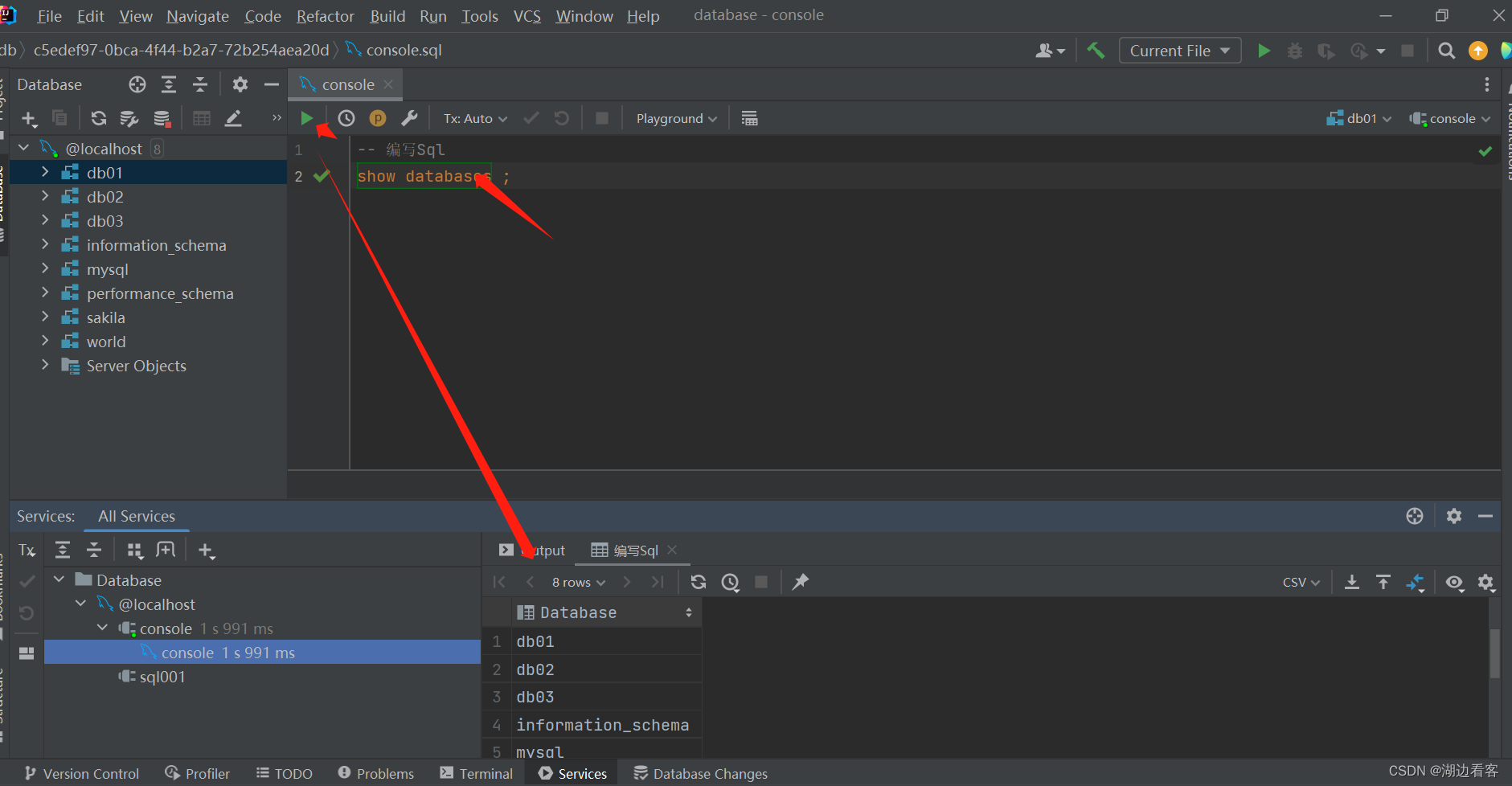Click the in-editor results table icon

[x=749, y=118]
